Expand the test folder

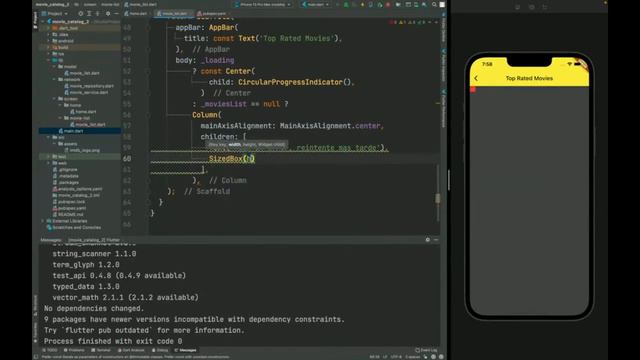tap(49, 157)
